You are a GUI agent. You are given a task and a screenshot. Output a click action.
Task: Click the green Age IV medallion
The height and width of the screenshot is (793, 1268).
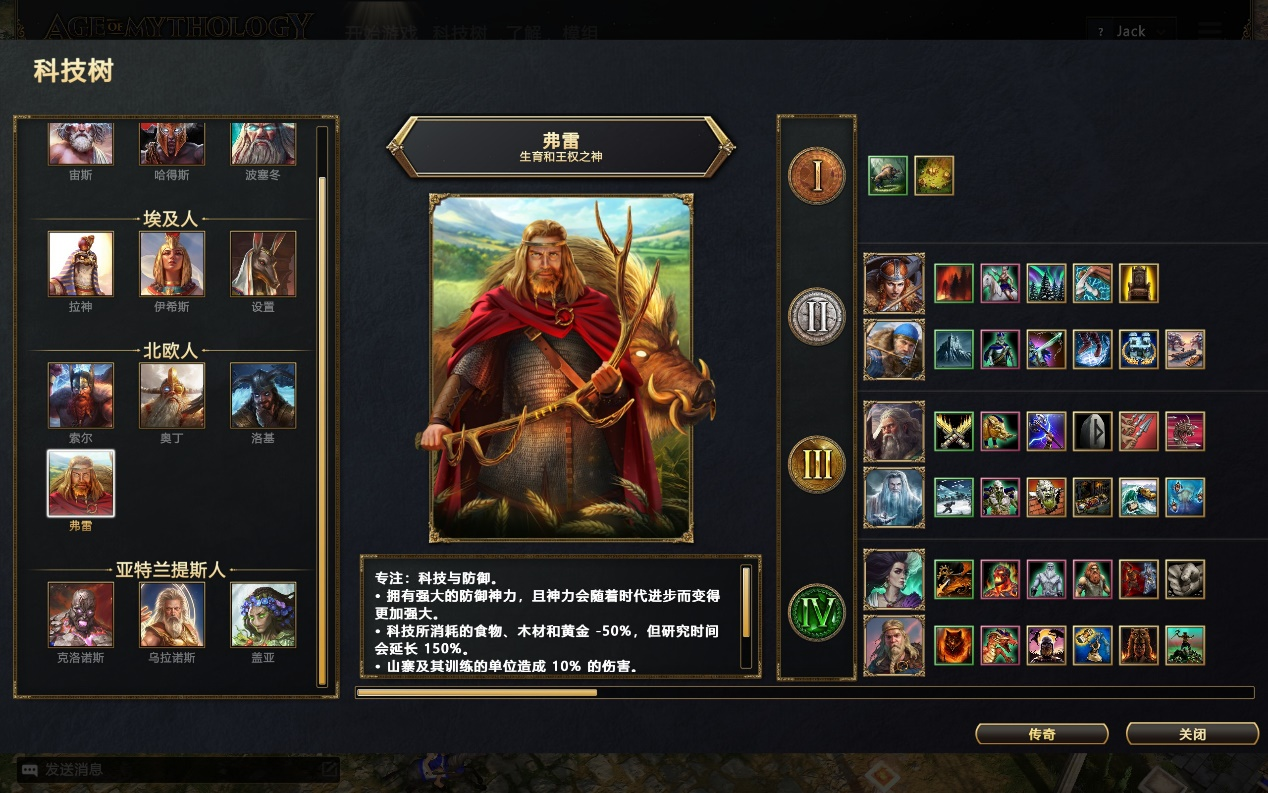click(x=817, y=612)
